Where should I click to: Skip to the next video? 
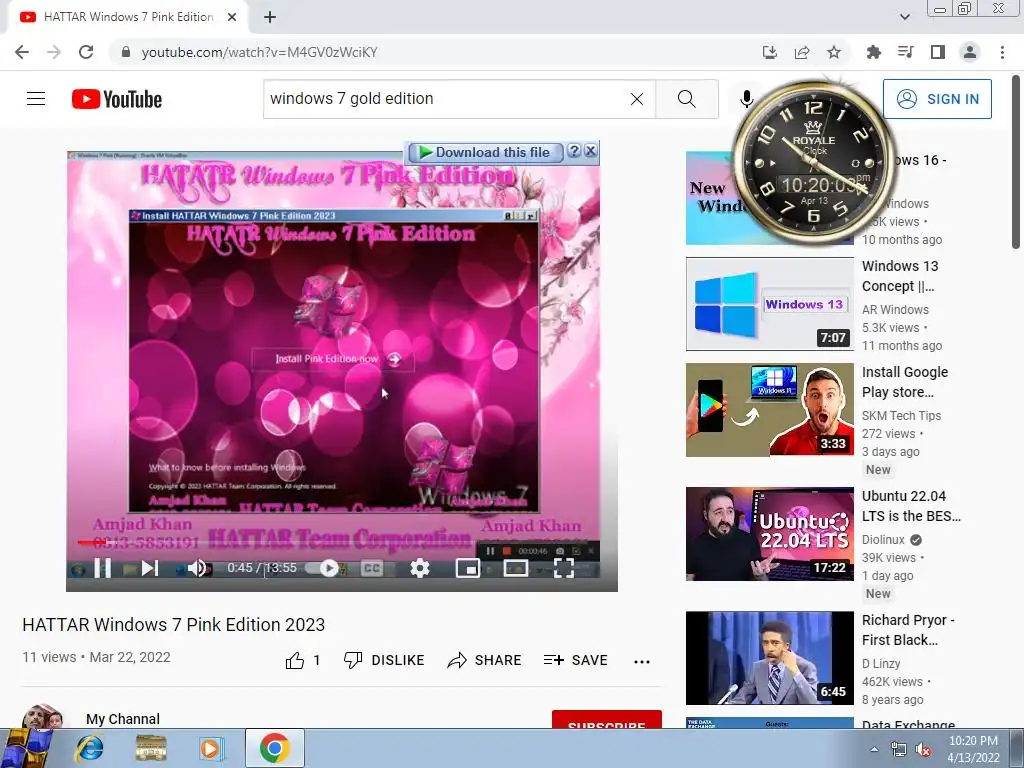[150, 568]
